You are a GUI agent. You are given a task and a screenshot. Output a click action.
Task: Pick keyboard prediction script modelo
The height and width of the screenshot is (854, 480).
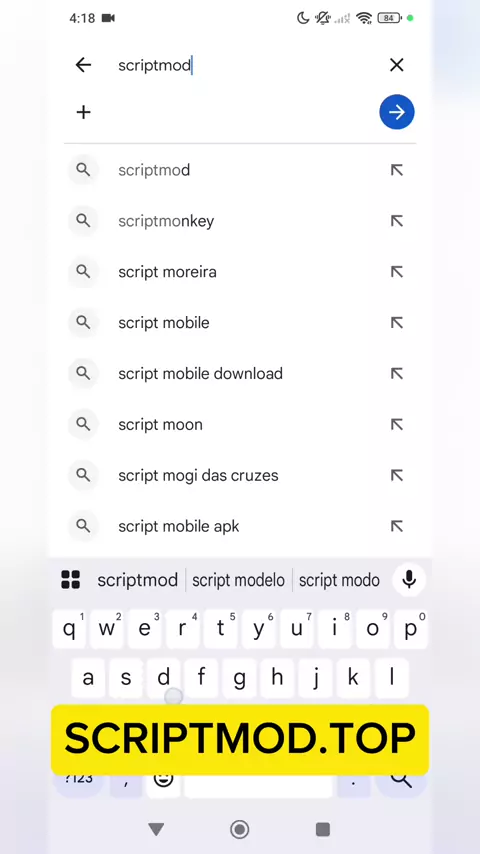pos(239,581)
